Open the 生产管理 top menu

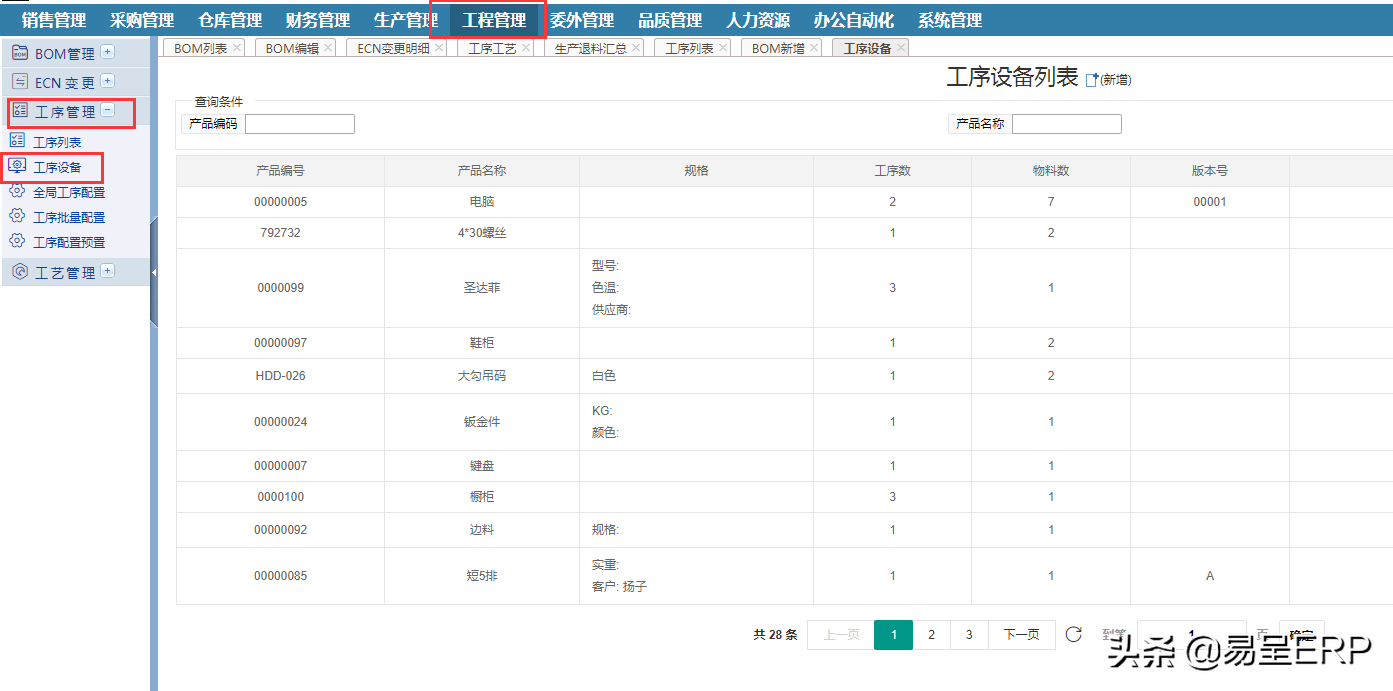point(405,20)
